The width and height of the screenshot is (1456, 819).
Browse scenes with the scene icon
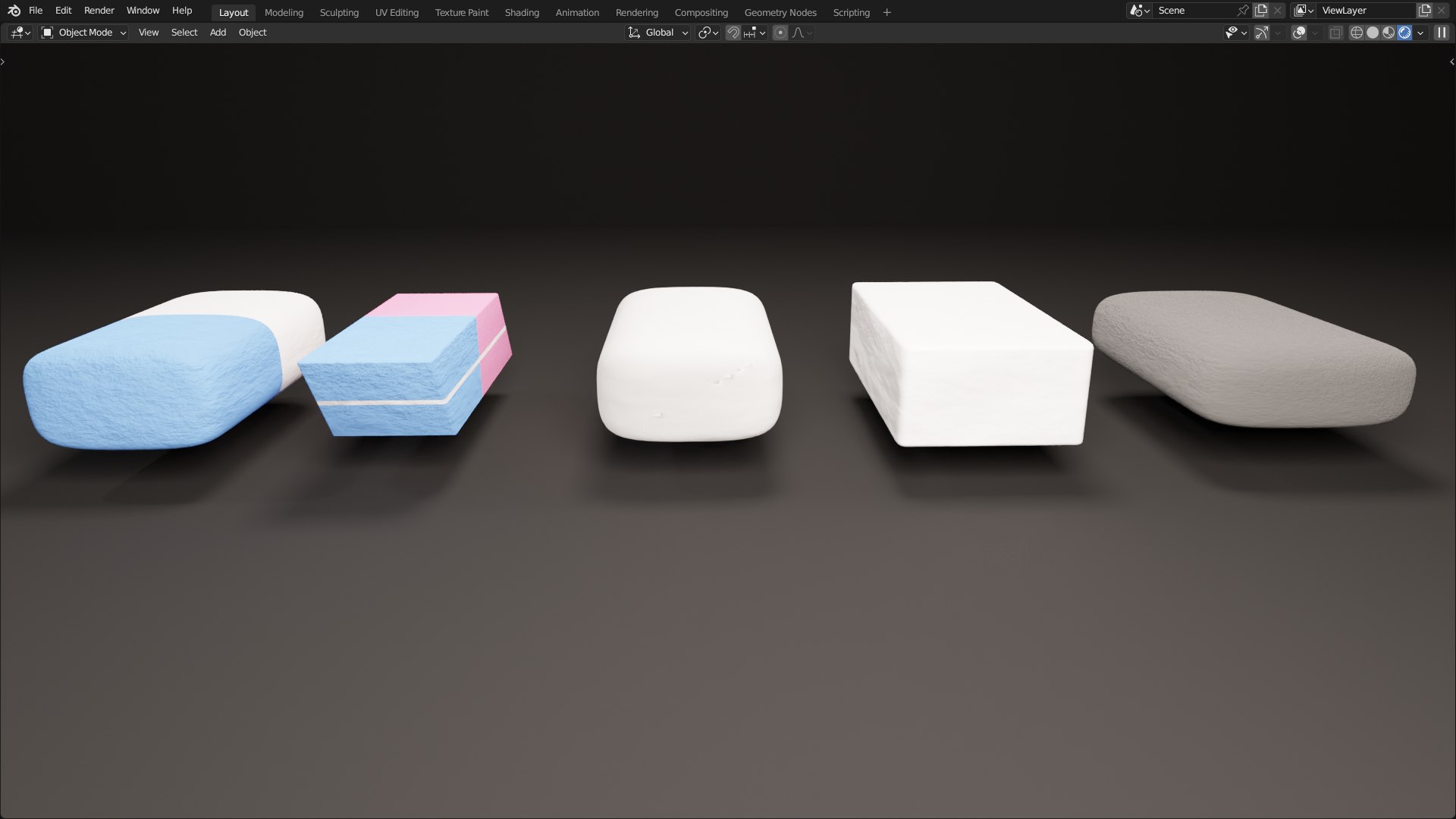point(1139,11)
